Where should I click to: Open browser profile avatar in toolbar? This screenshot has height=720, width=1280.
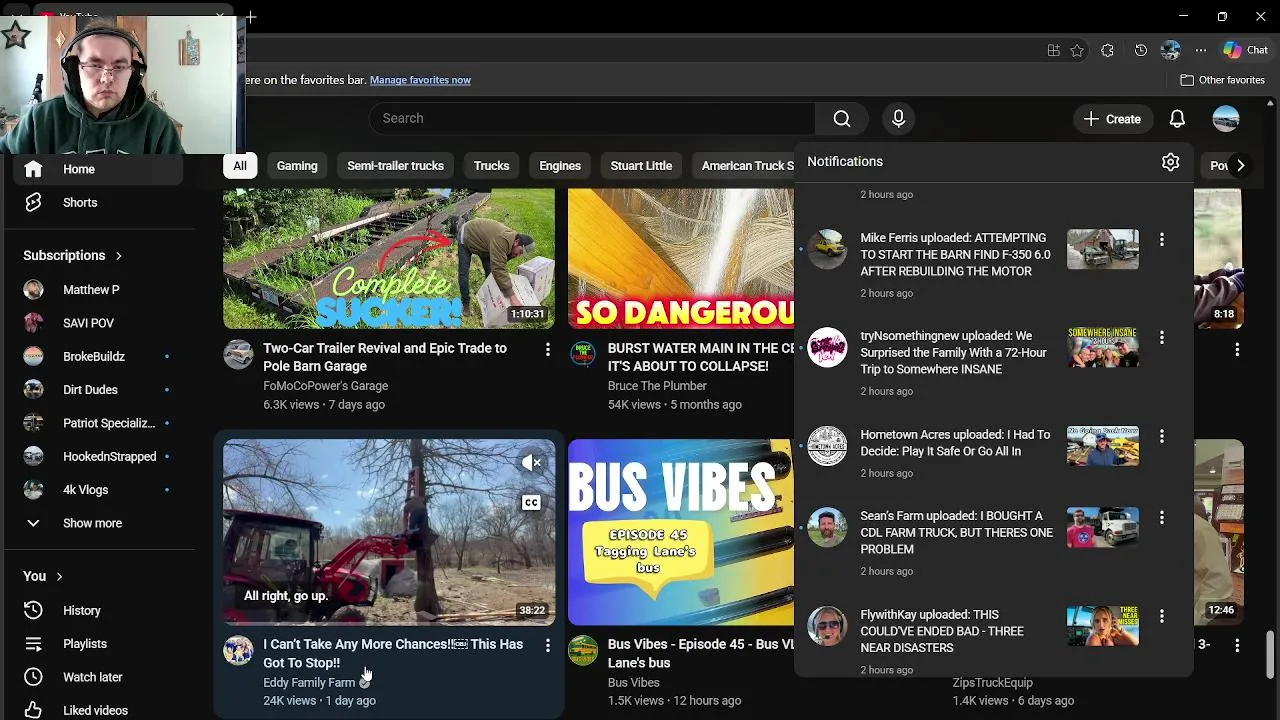pyautogui.click(x=1171, y=50)
